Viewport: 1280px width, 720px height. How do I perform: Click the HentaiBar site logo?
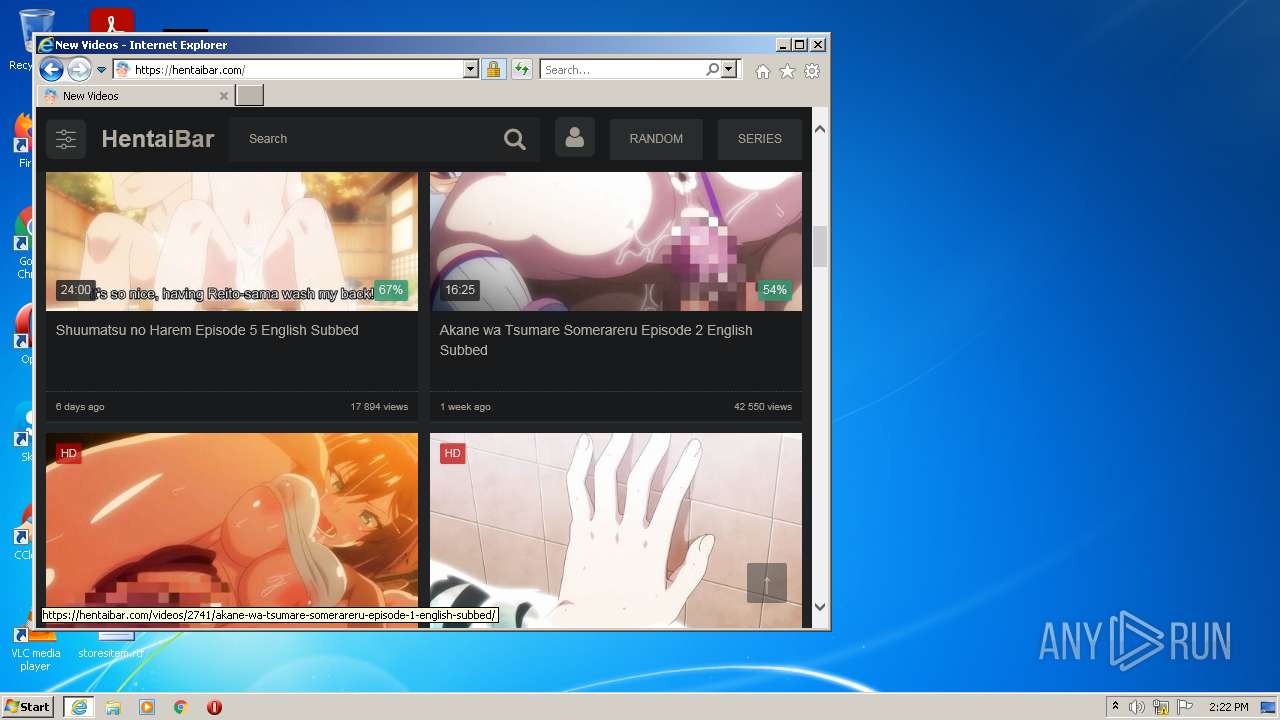pos(158,139)
